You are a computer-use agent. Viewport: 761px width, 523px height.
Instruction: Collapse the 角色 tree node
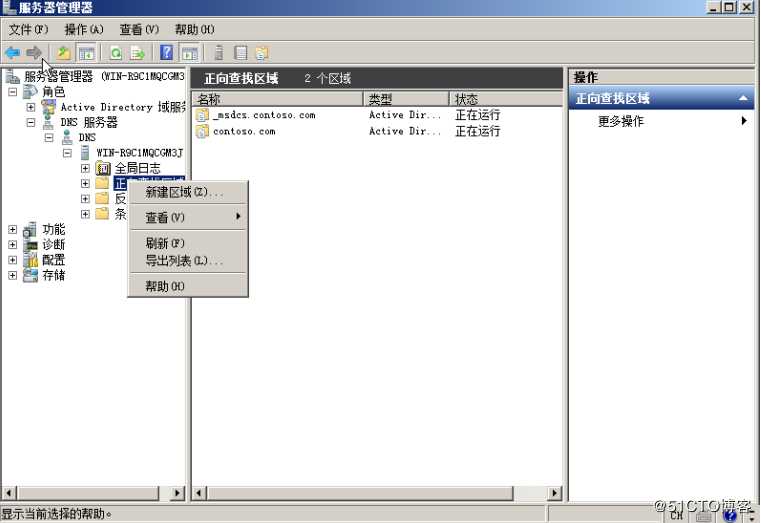point(13,91)
